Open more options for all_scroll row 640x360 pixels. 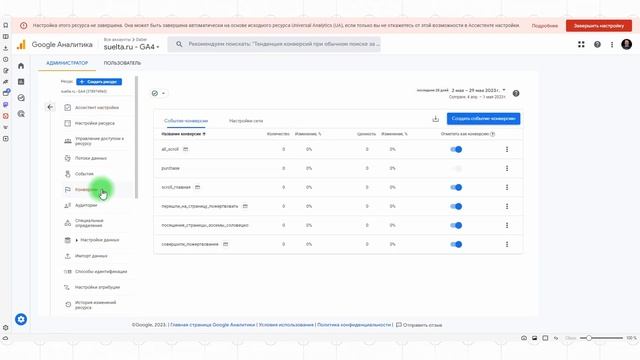pos(507,149)
